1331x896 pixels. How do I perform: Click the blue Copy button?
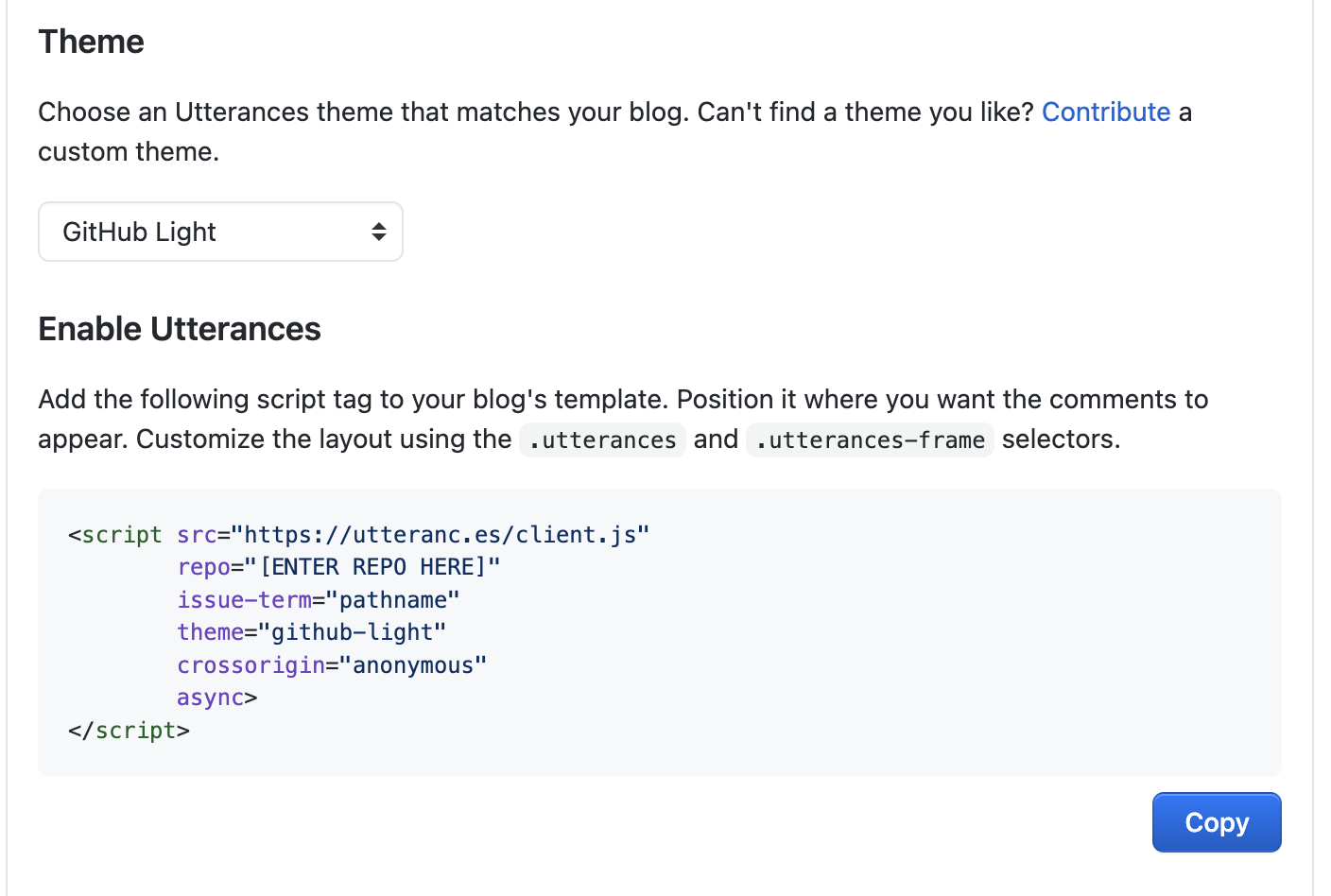[1217, 822]
